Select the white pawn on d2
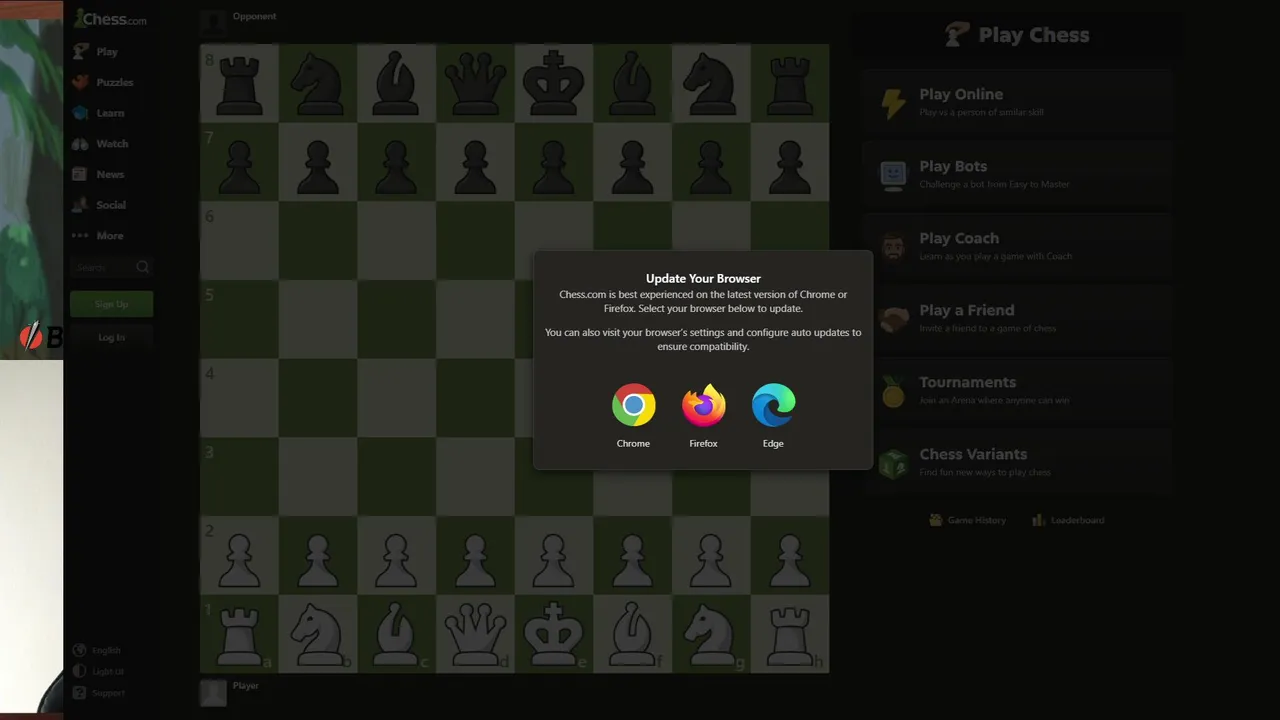Viewport: 1280px width, 720px height. pos(475,558)
